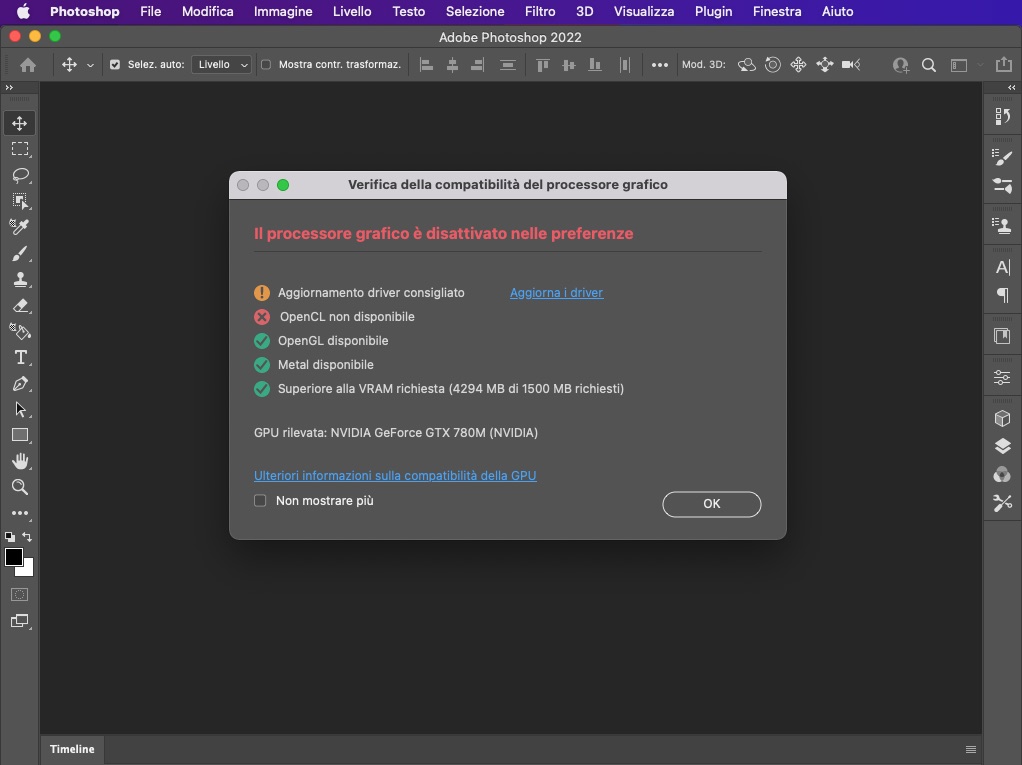Open the Apple menu
This screenshot has width=1022, height=765.
[23, 12]
